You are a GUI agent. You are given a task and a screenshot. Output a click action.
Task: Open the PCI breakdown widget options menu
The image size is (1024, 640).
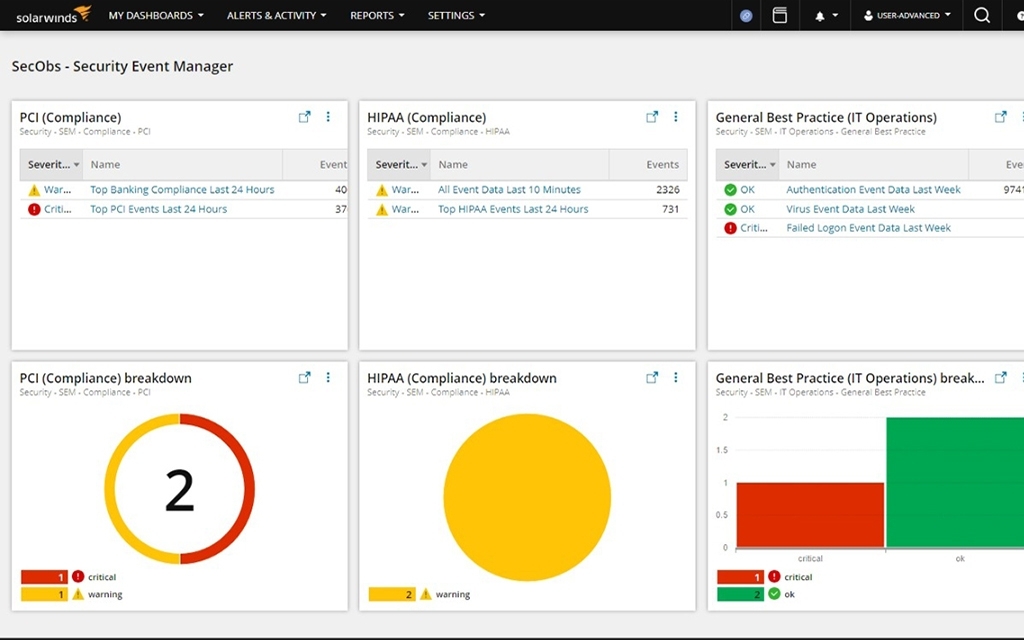tap(328, 377)
